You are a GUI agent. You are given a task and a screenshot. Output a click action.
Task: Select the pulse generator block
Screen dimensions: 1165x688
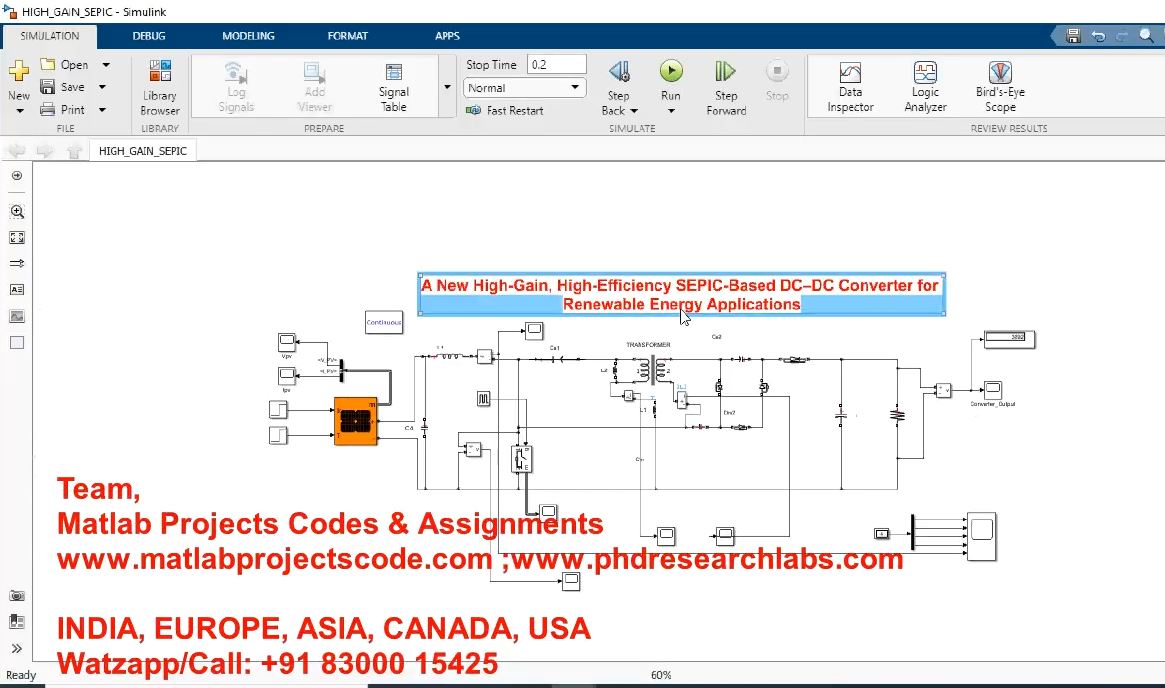tap(484, 399)
